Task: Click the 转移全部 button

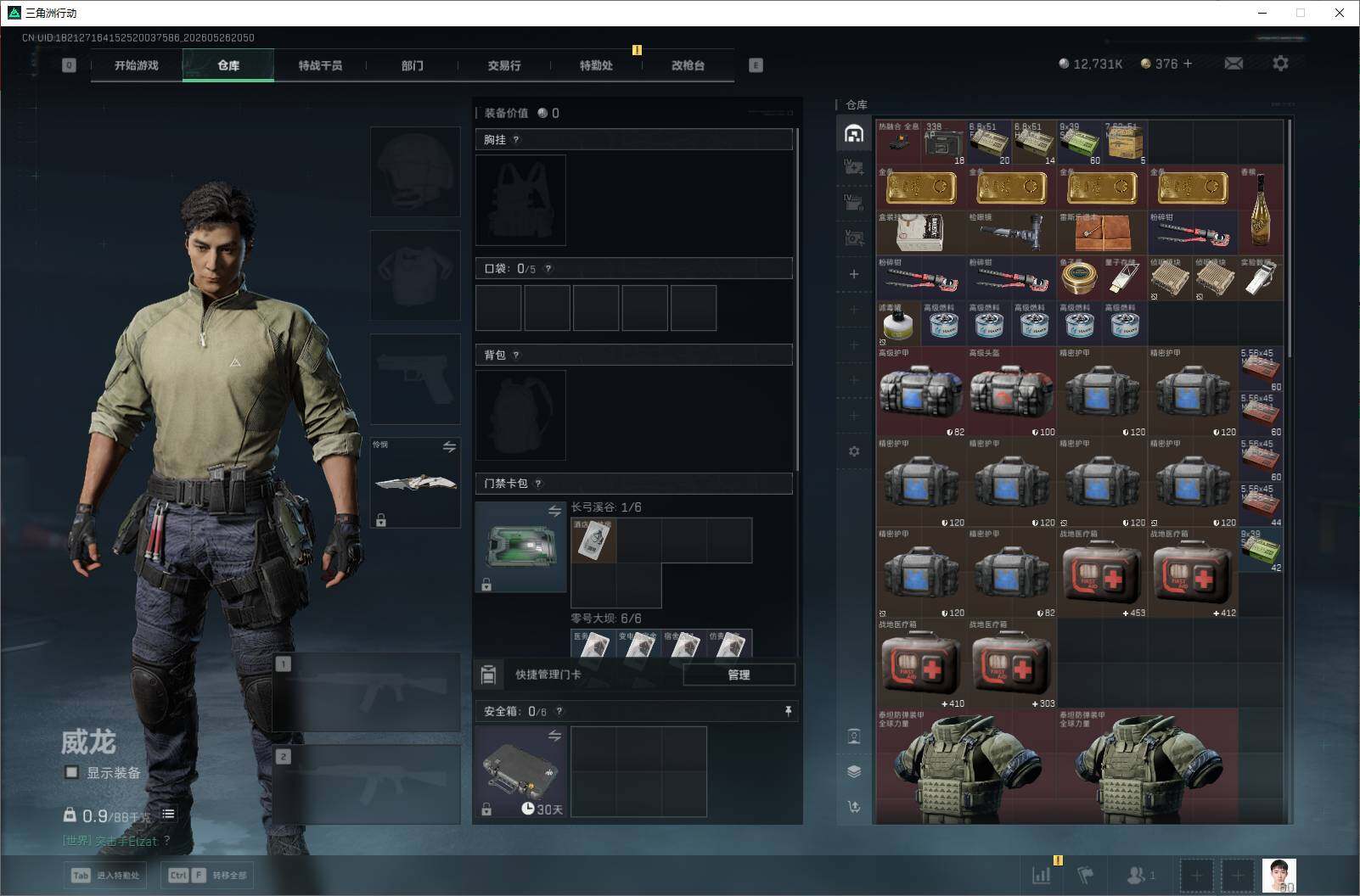Action: point(208,875)
